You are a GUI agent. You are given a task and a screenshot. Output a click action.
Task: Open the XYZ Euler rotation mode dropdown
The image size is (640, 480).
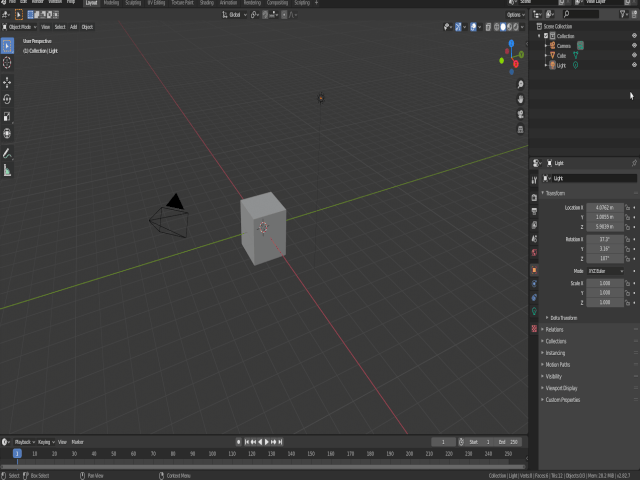tap(605, 271)
